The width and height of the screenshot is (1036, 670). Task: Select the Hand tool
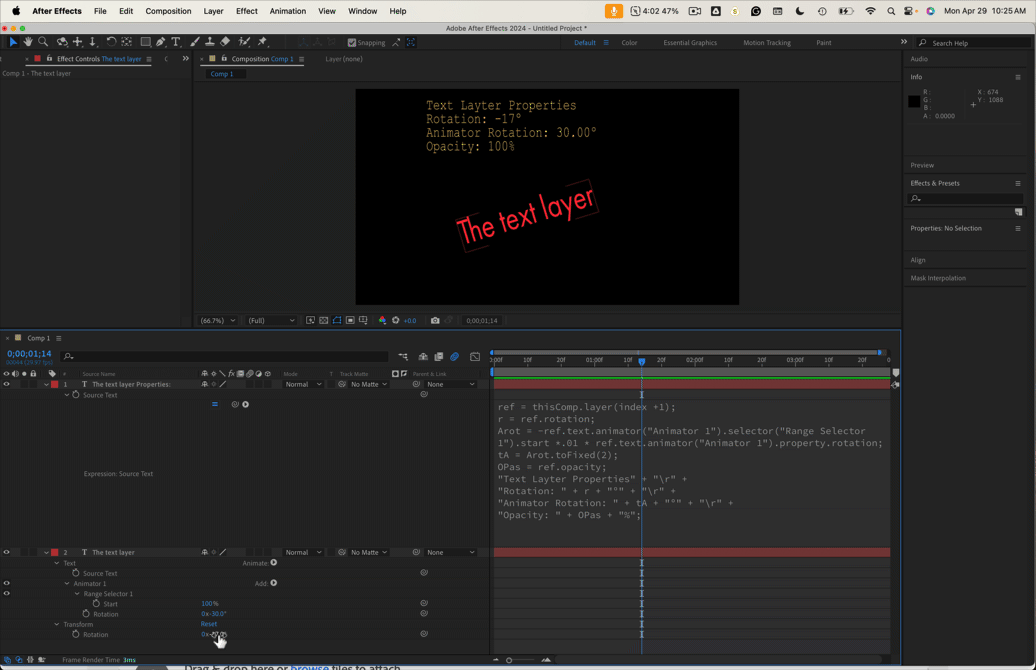[x=28, y=42]
